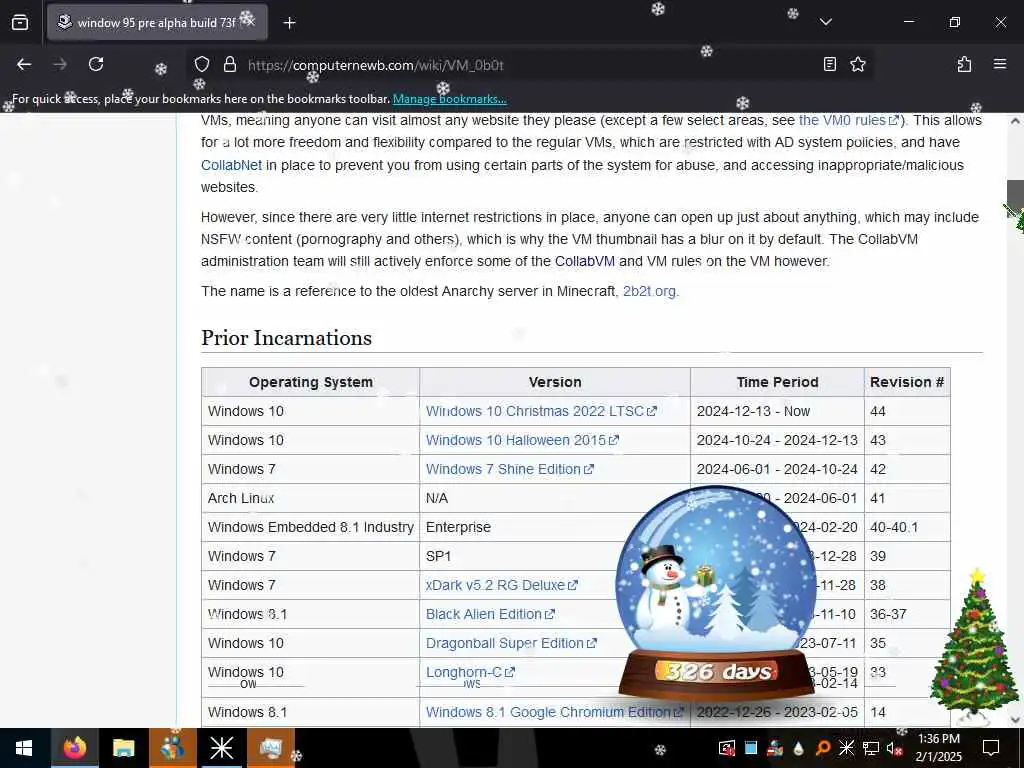Open Dragonball Super Edition link
The image size is (1024, 768).
[511, 643]
